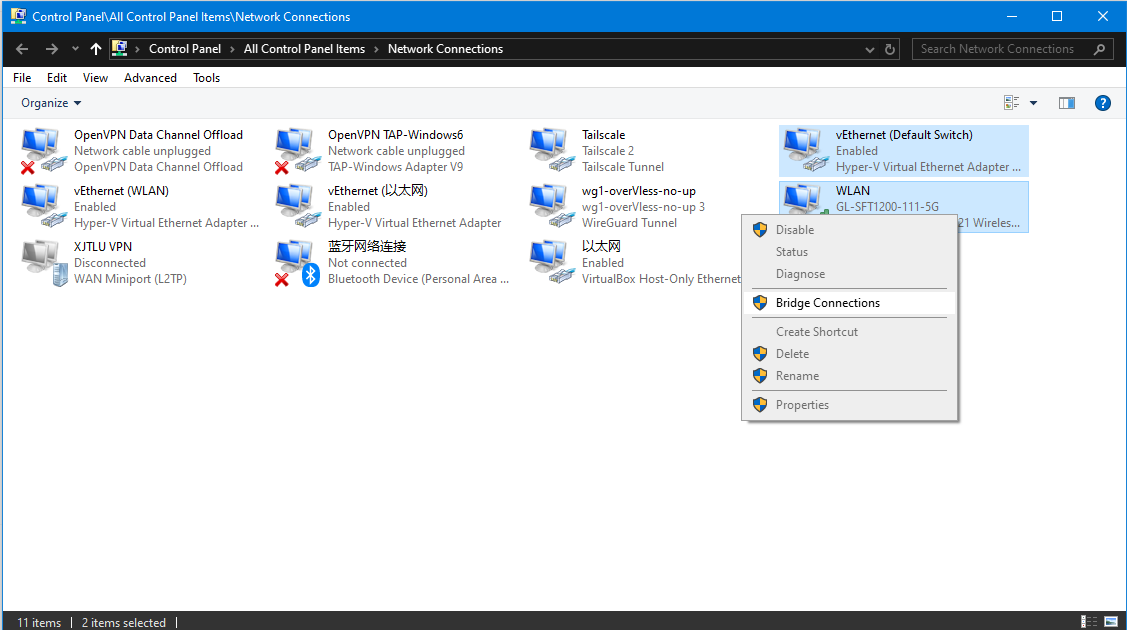The image size is (1127, 630).
Task: Open the More view options arrow
Action: [1034, 103]
